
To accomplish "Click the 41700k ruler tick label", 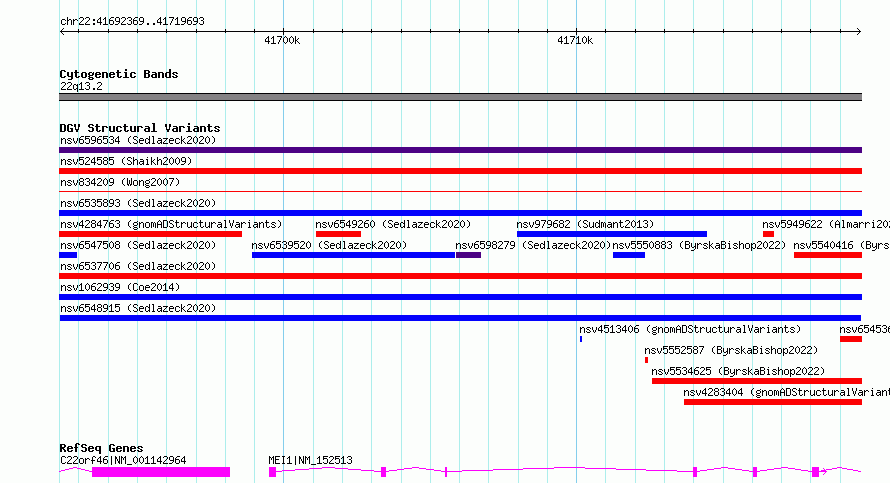I will point(282,40).
